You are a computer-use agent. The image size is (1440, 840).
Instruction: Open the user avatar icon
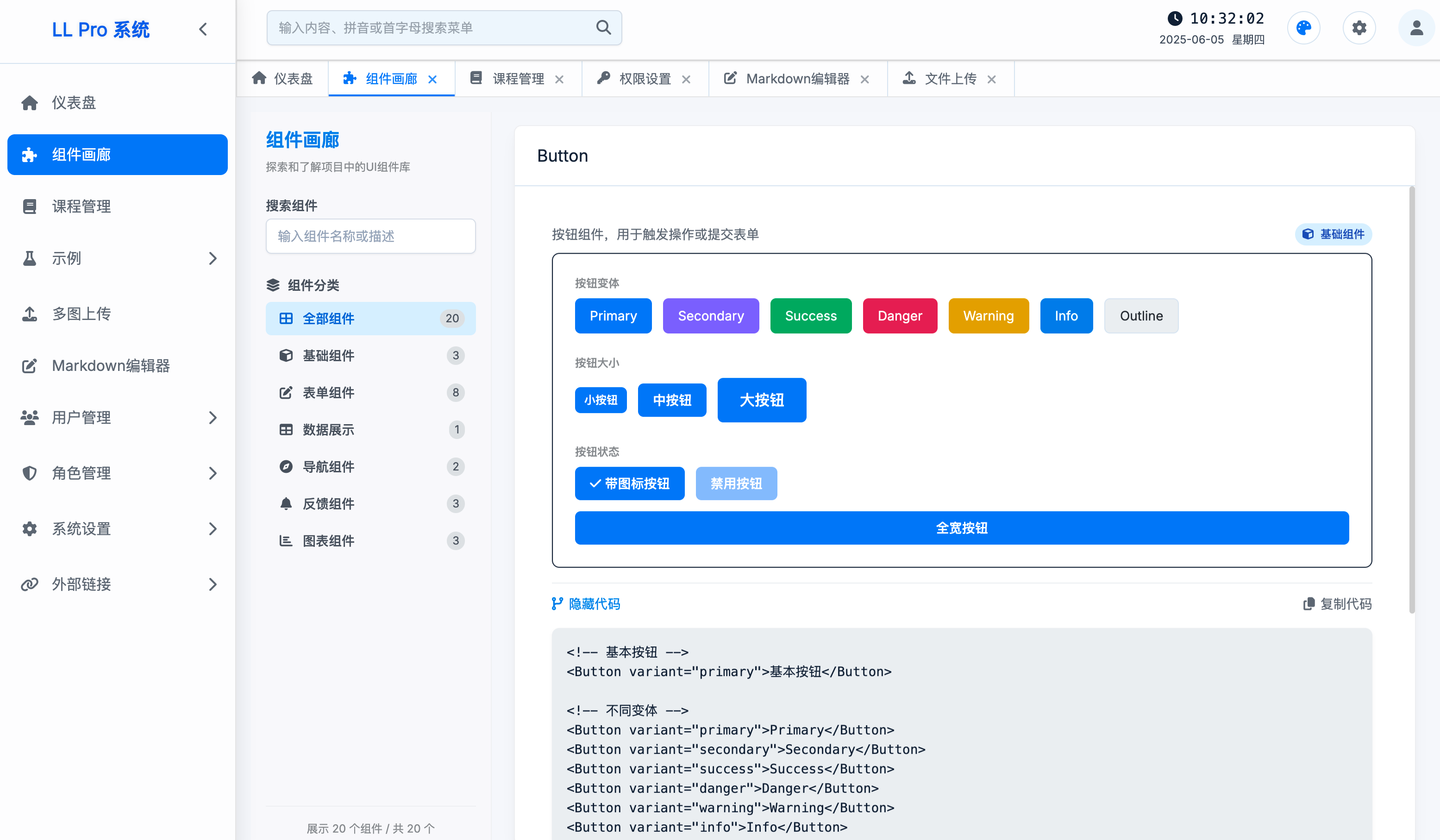click(1416, 28)
